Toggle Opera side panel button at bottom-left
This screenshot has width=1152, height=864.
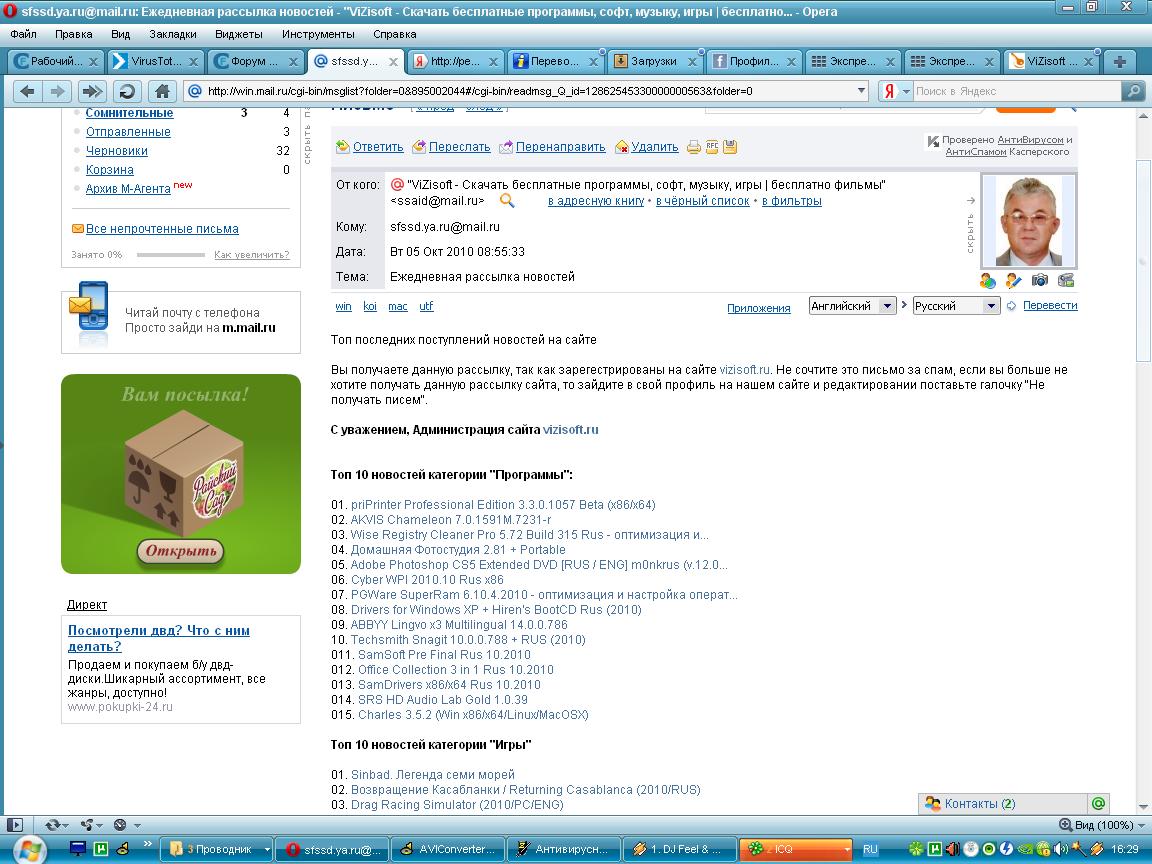pyautogui.click(x=15, y=824)
